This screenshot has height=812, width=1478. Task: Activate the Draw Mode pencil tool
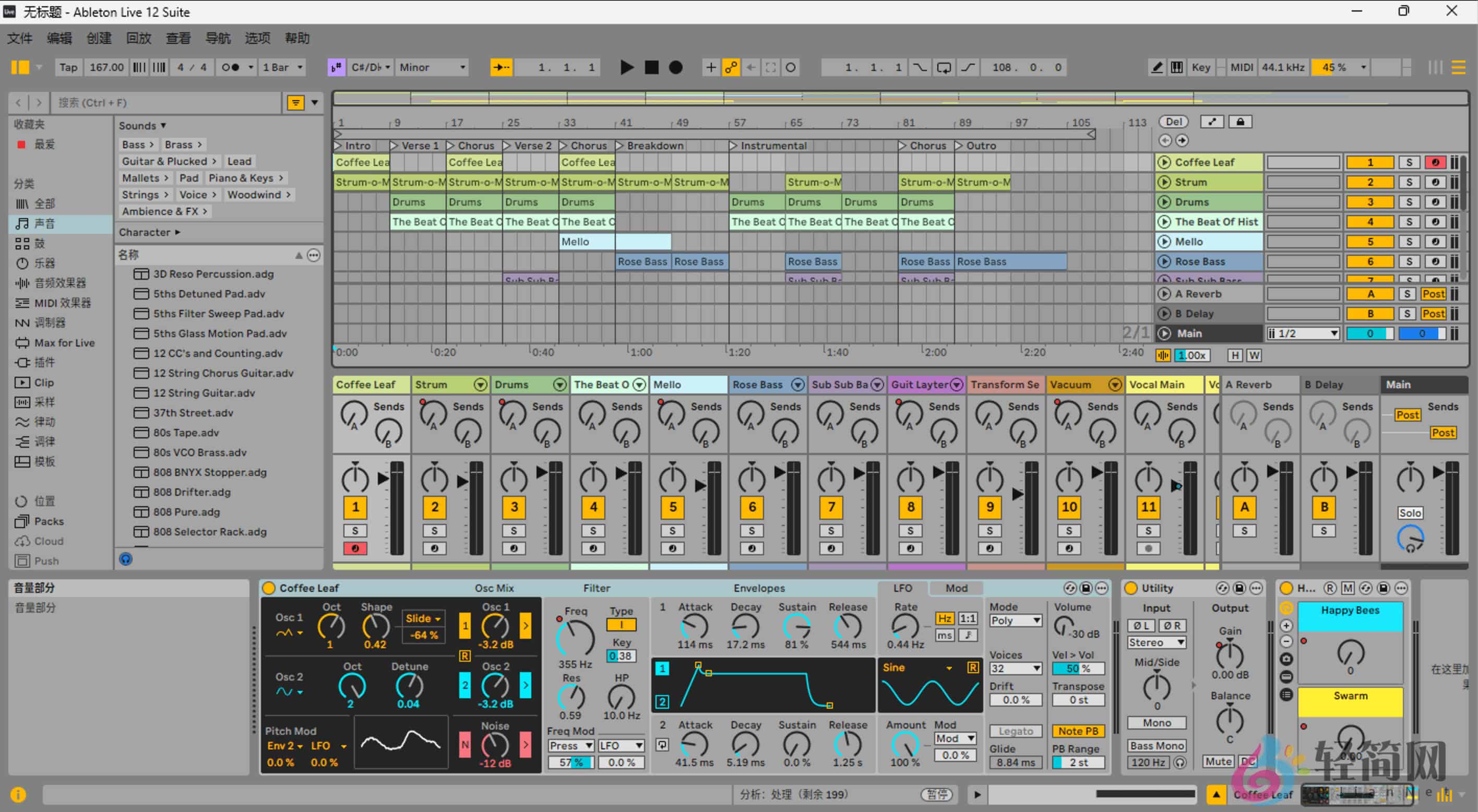pos(1157,67)
